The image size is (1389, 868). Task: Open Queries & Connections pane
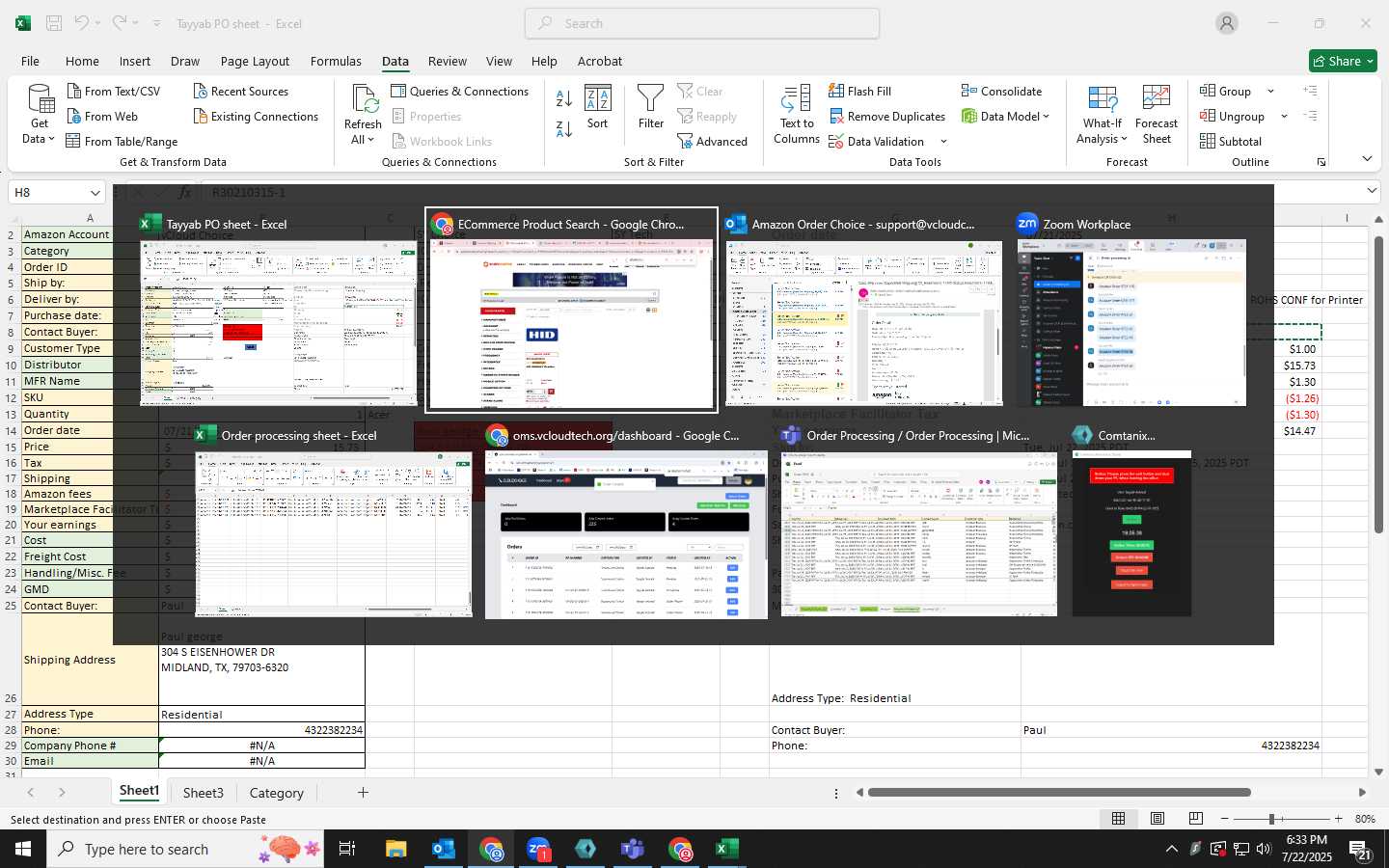tap(459, 91)
